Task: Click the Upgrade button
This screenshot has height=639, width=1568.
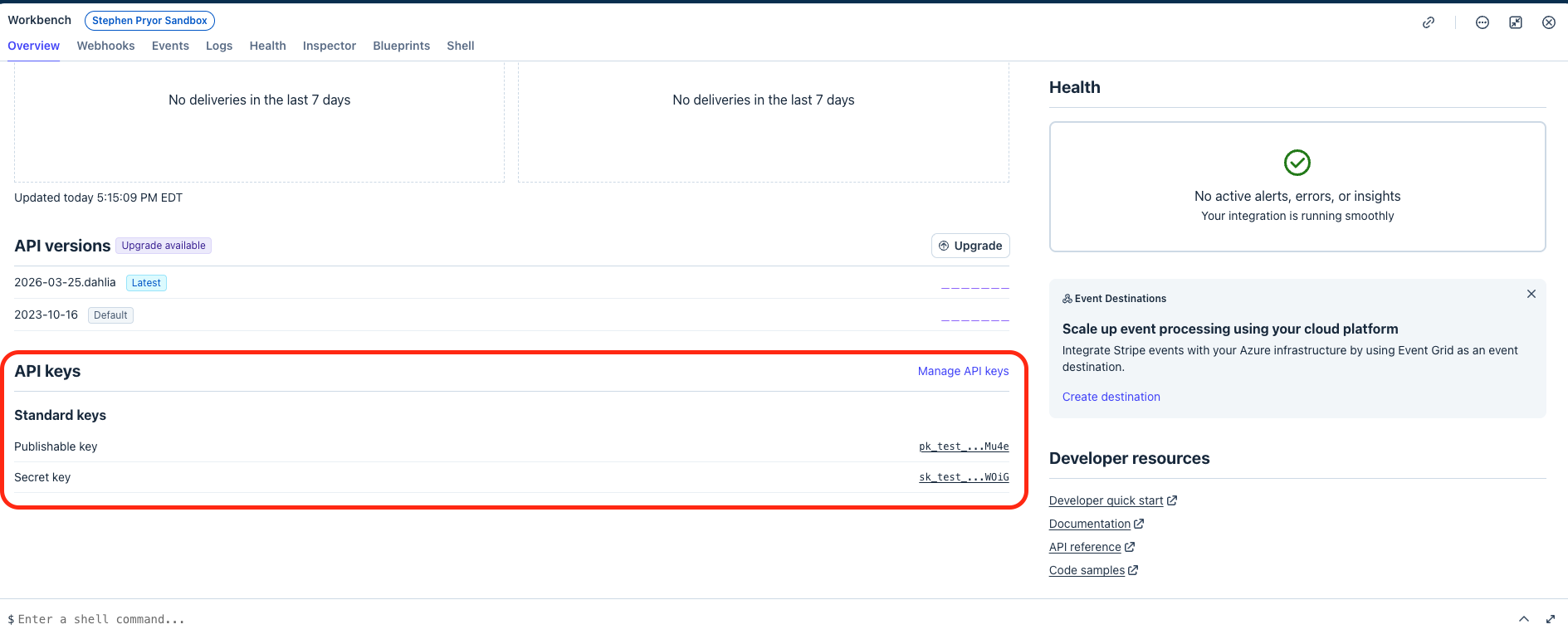Action: [970, 246]
